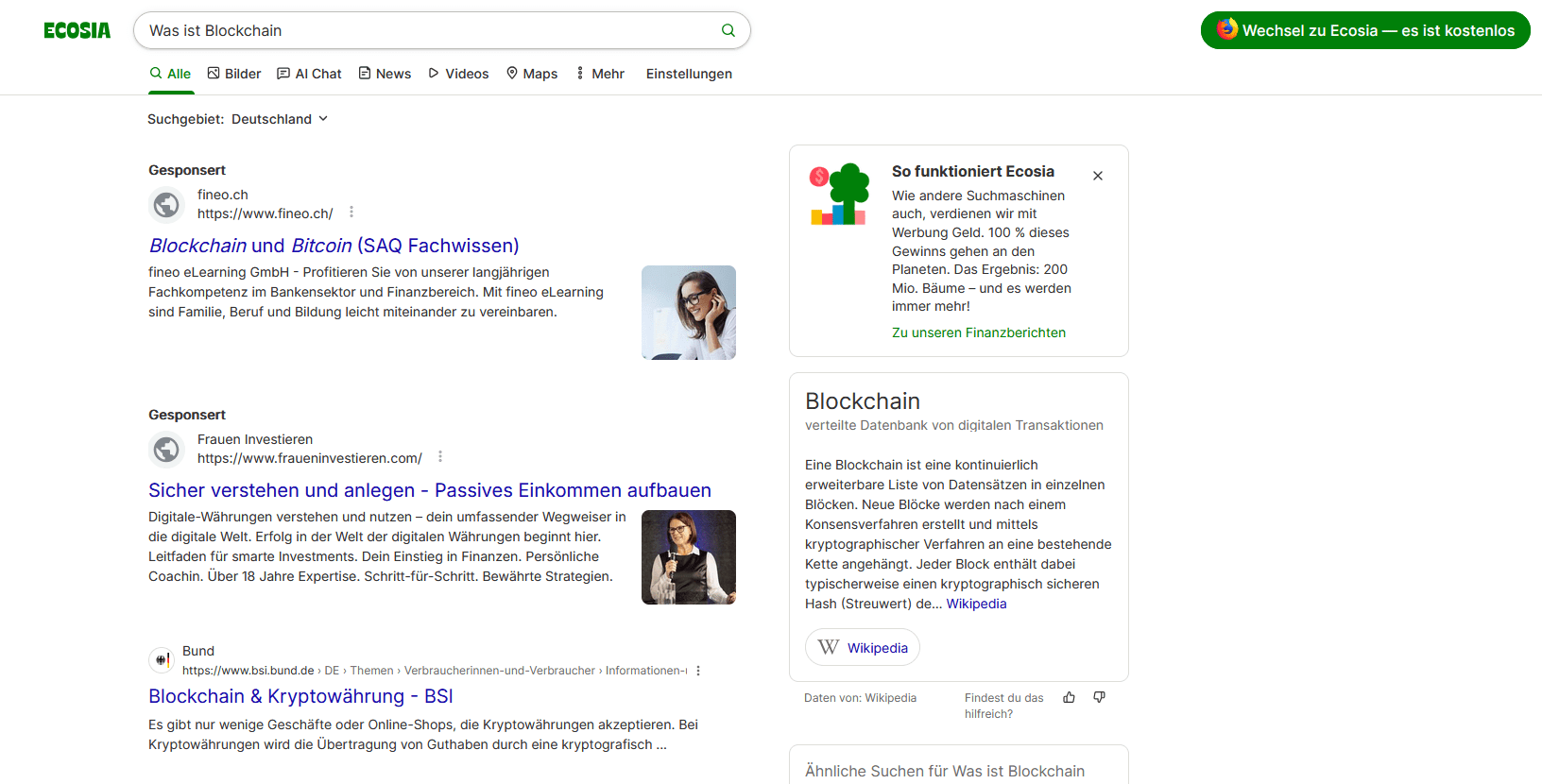Switch to the News tab
1542x784 pixels.
pyautogui.click(x=385, y=74)
